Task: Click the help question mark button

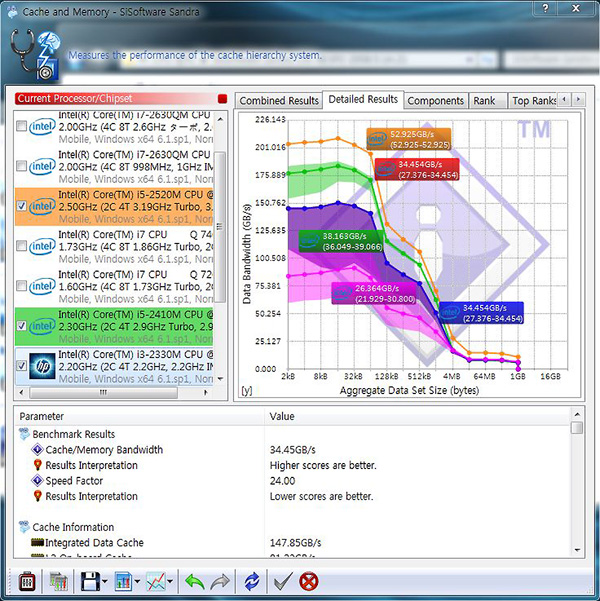Action: [546, 8]
